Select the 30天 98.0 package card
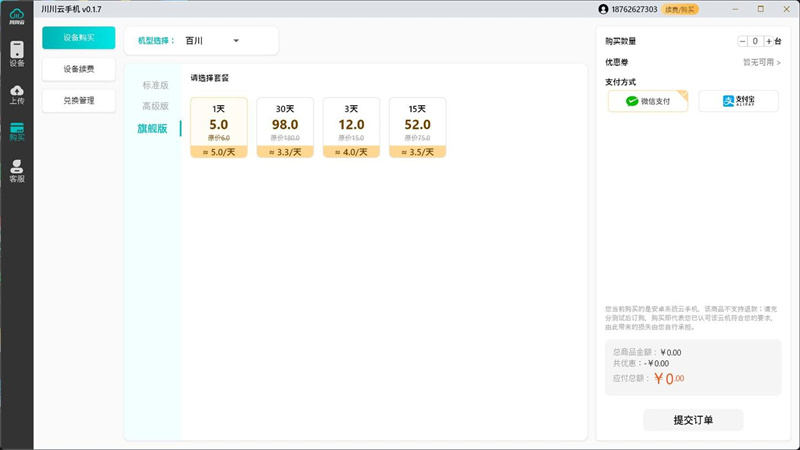Image resolution: width=800 pixels, height=450 pixels. click(x=285, y=127)
